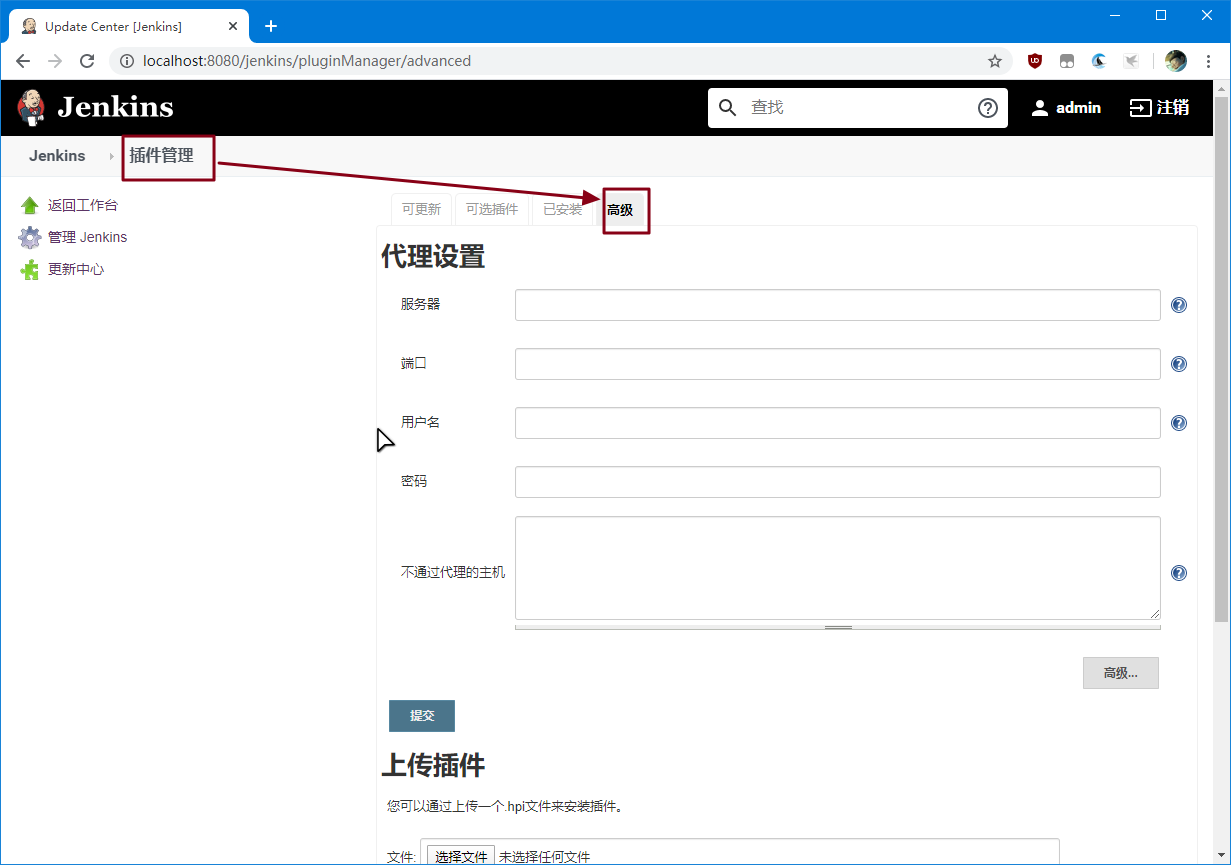Click the admin user link
Screen dimensions: 1231x865
click(x=1078, y=108)
